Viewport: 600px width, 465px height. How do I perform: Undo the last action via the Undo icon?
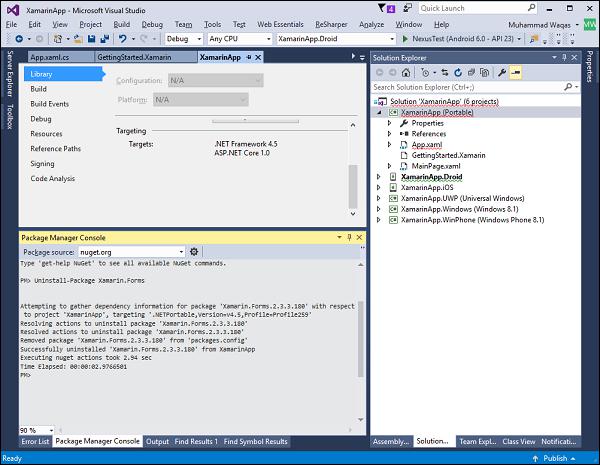click(122, 39)
